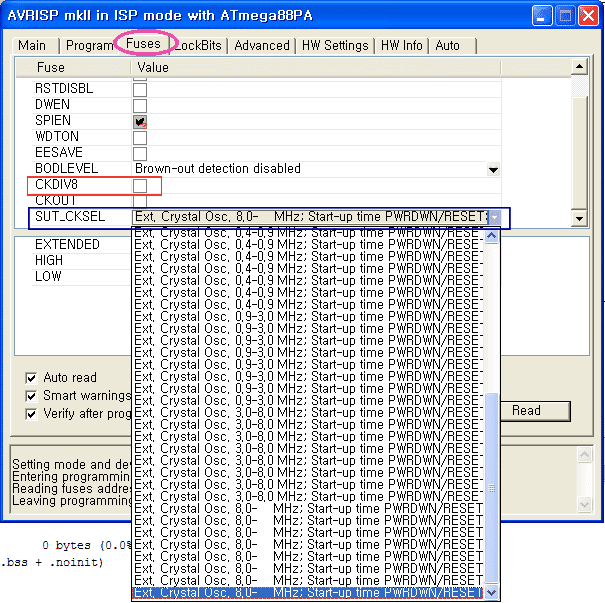Click the log panel scroll-up arrow

pos(585,455)
